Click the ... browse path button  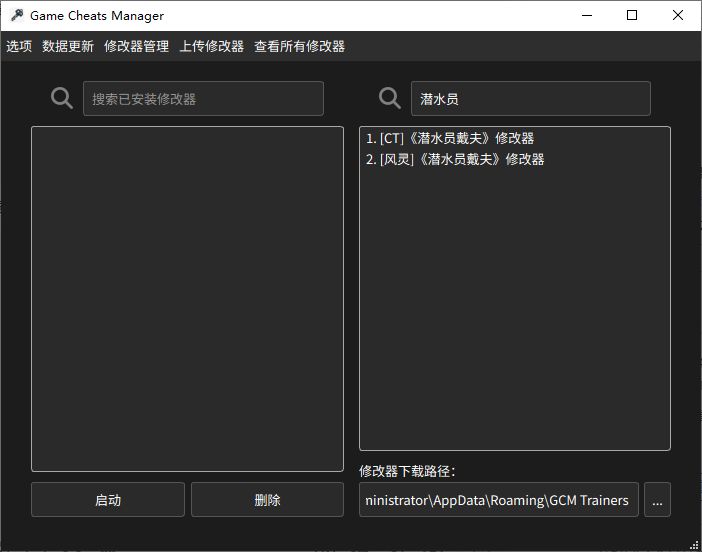coord(657,500)
